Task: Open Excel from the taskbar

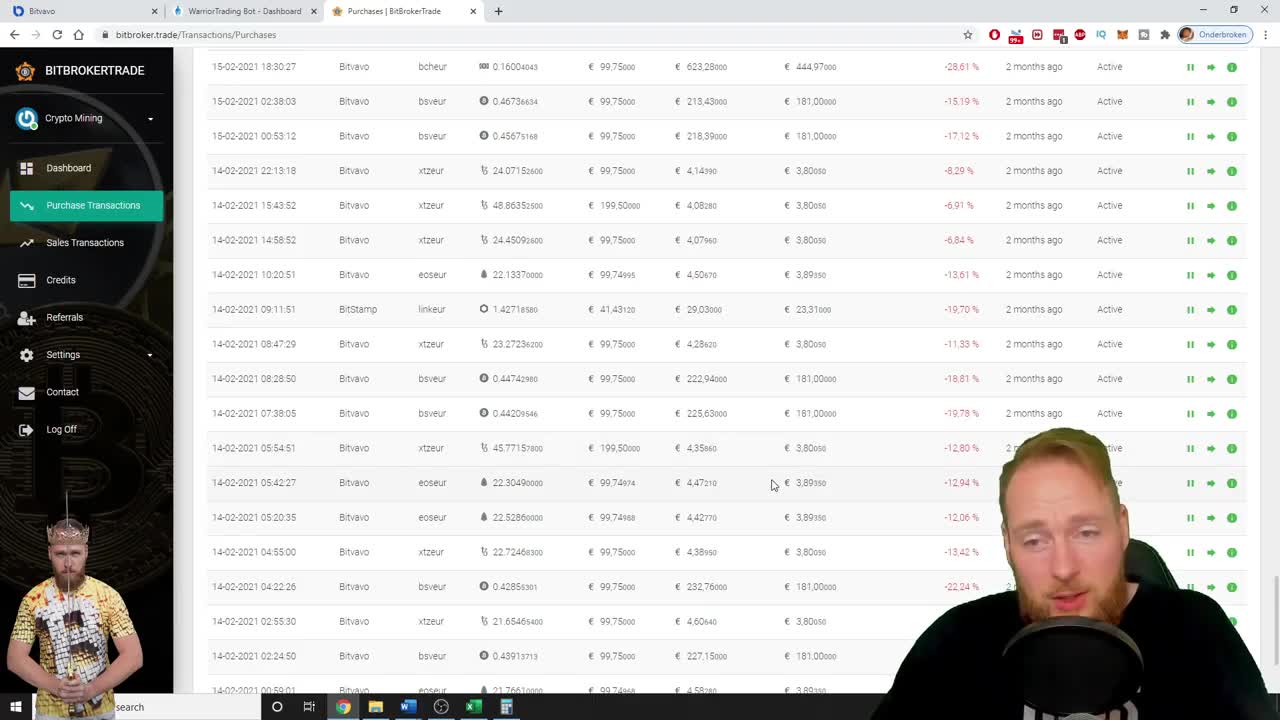Action: [x=474, y=707]
